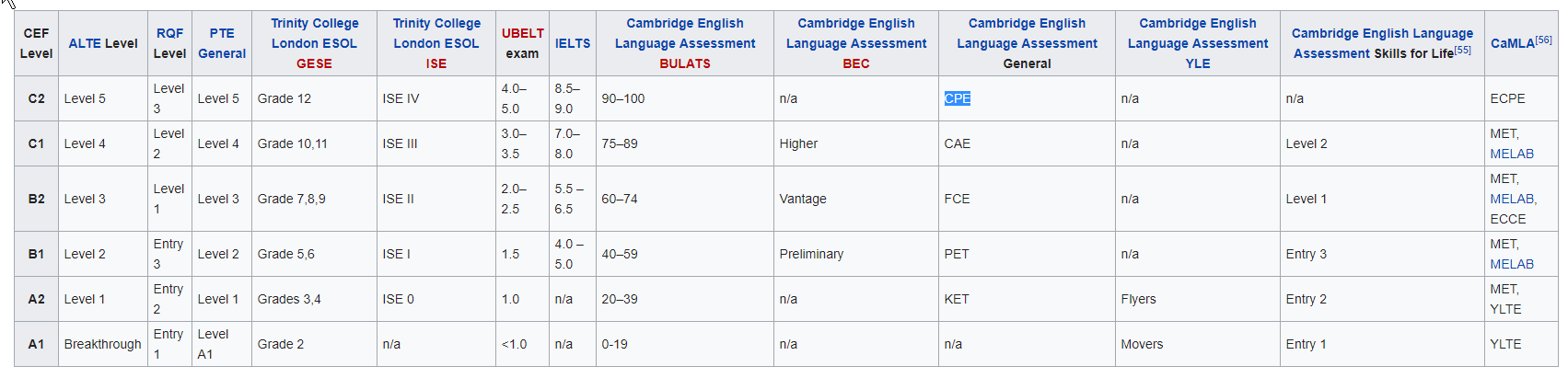Click the Breakthrough cell in A1 row
1568x378 pixels.
[103, 344]
